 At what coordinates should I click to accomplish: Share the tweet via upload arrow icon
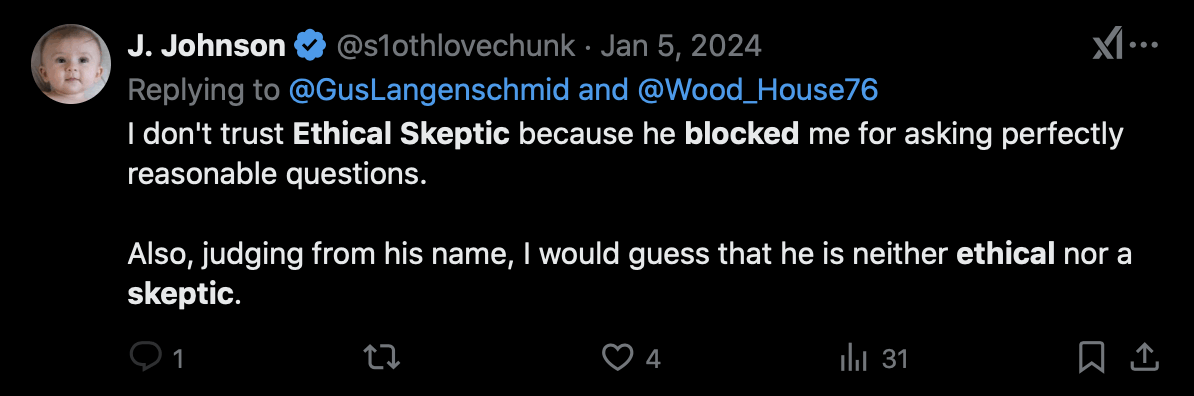click(1146, 357)
